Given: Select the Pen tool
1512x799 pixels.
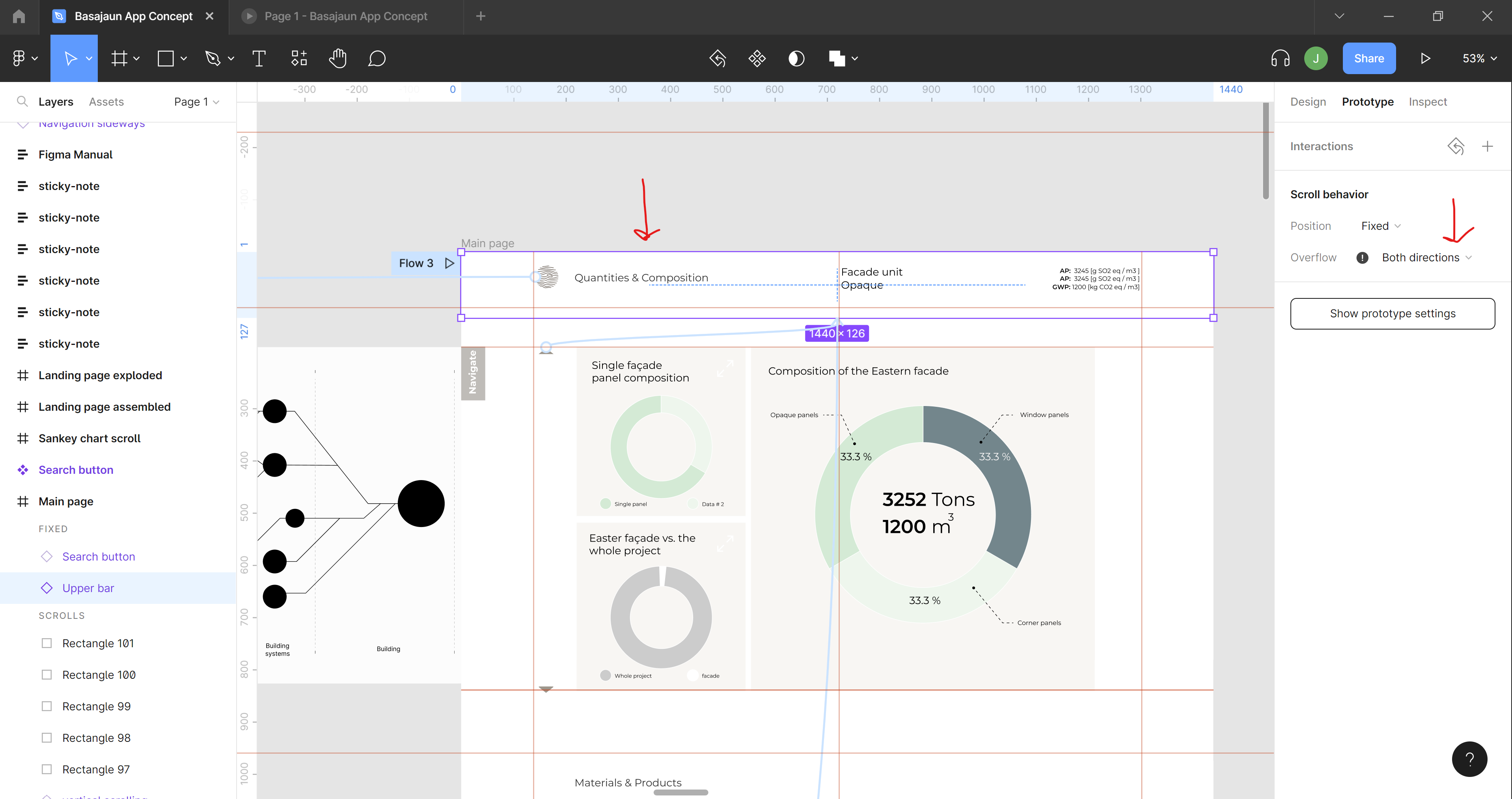Looking at the screenshot, I should (213, 58).
